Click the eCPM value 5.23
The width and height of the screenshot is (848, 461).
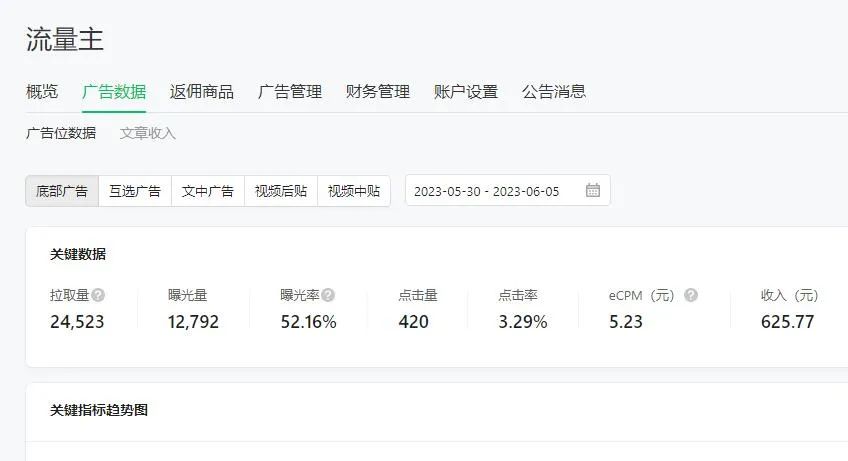coord(626,322)
